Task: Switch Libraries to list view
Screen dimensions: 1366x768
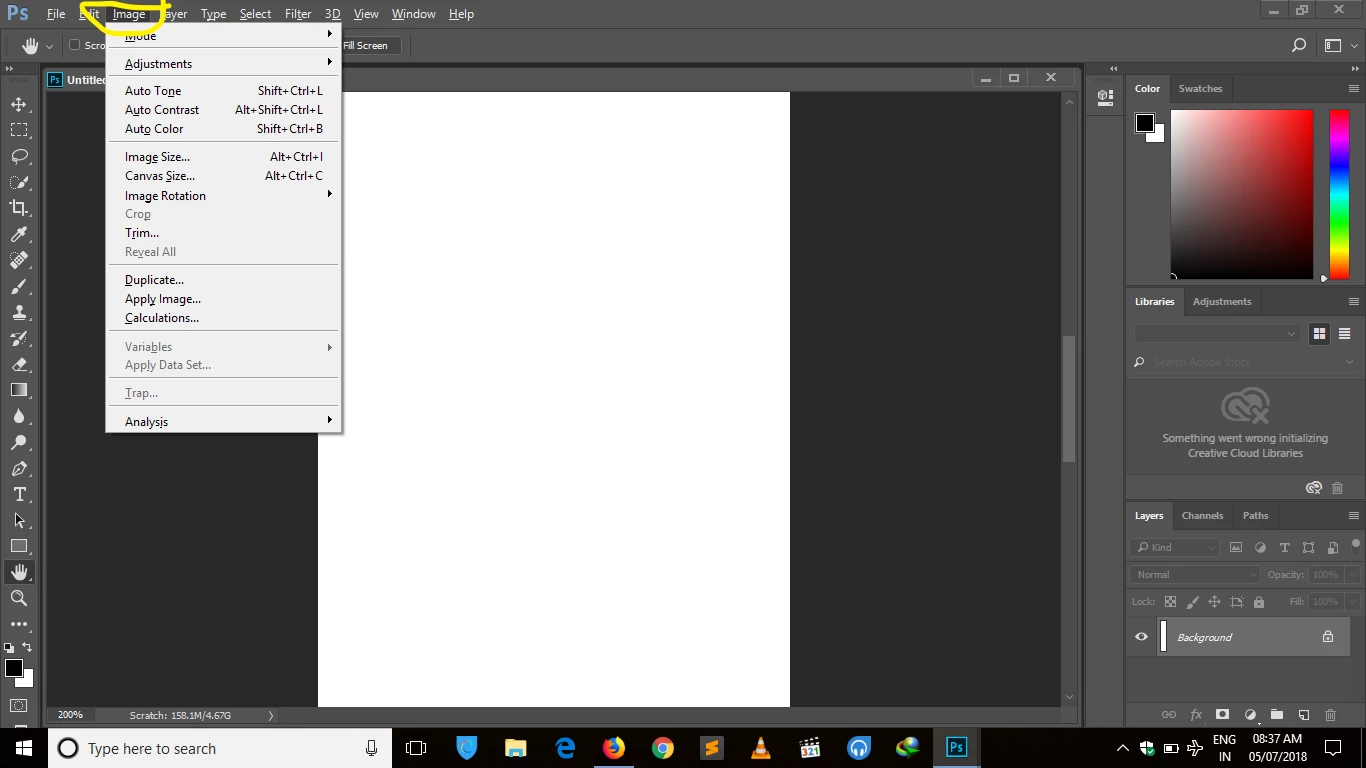Action: pyautogui.click(x=1345, y=333)
